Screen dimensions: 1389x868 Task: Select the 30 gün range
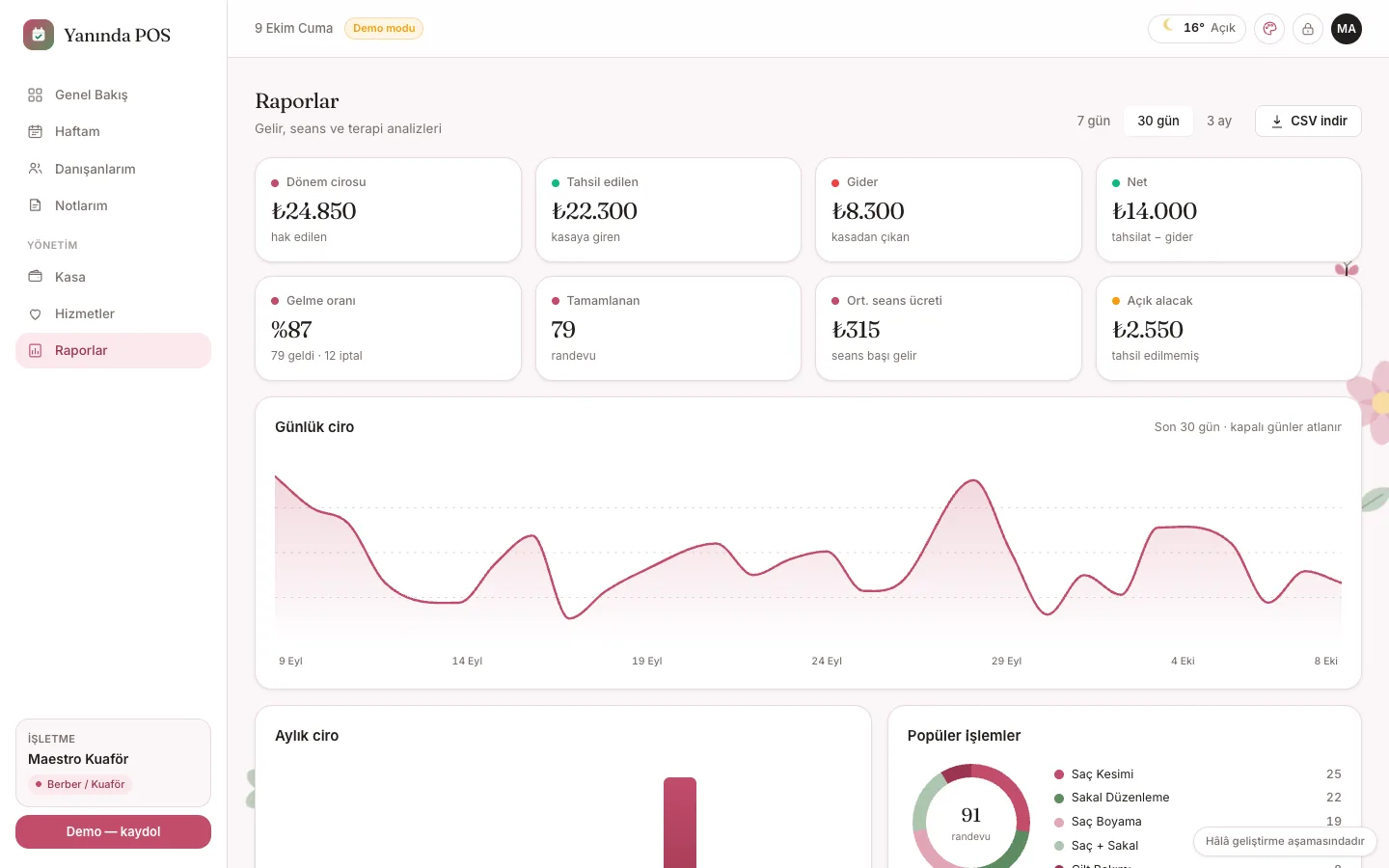(x=1158, y=121)
